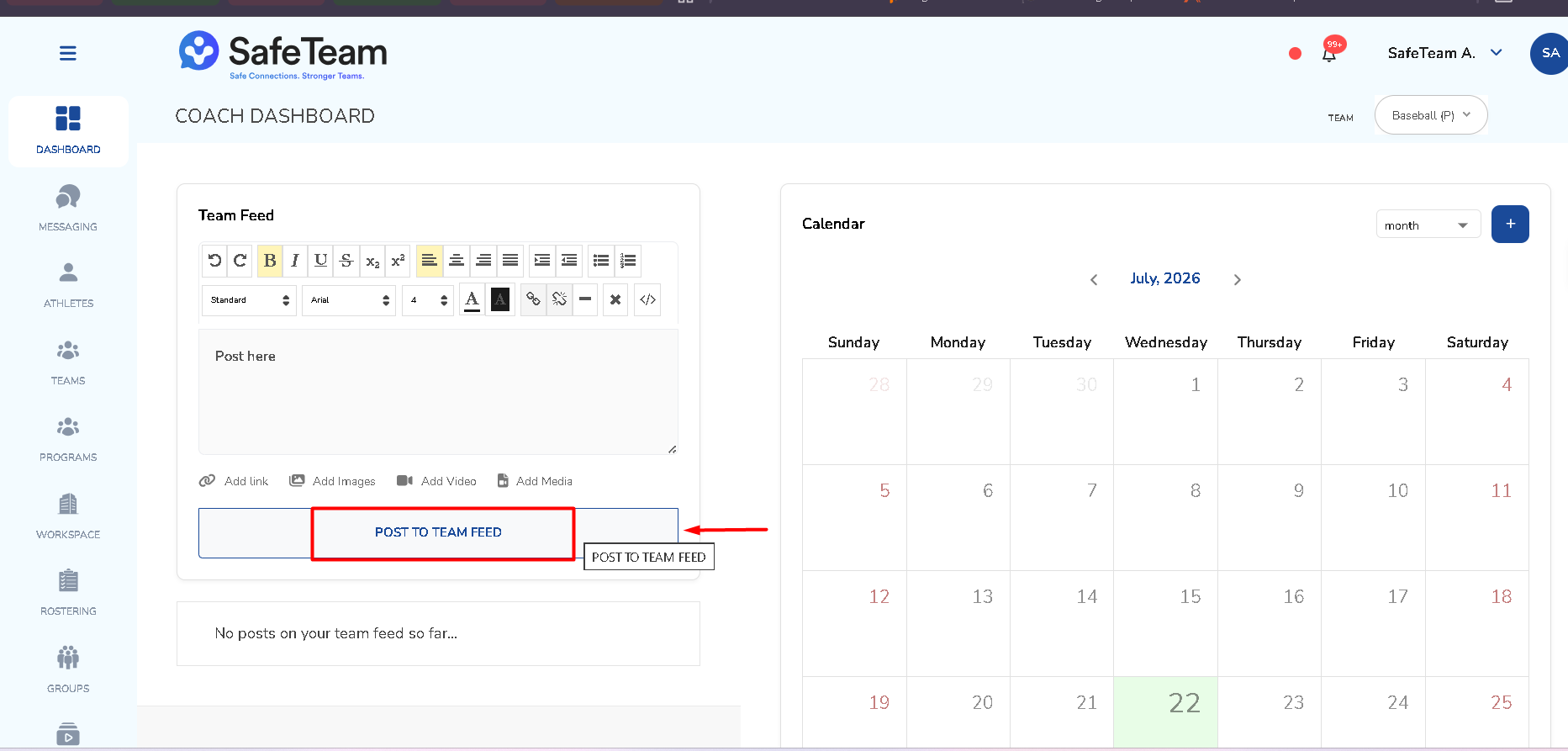Select July 4 in the calendar

1477,411
